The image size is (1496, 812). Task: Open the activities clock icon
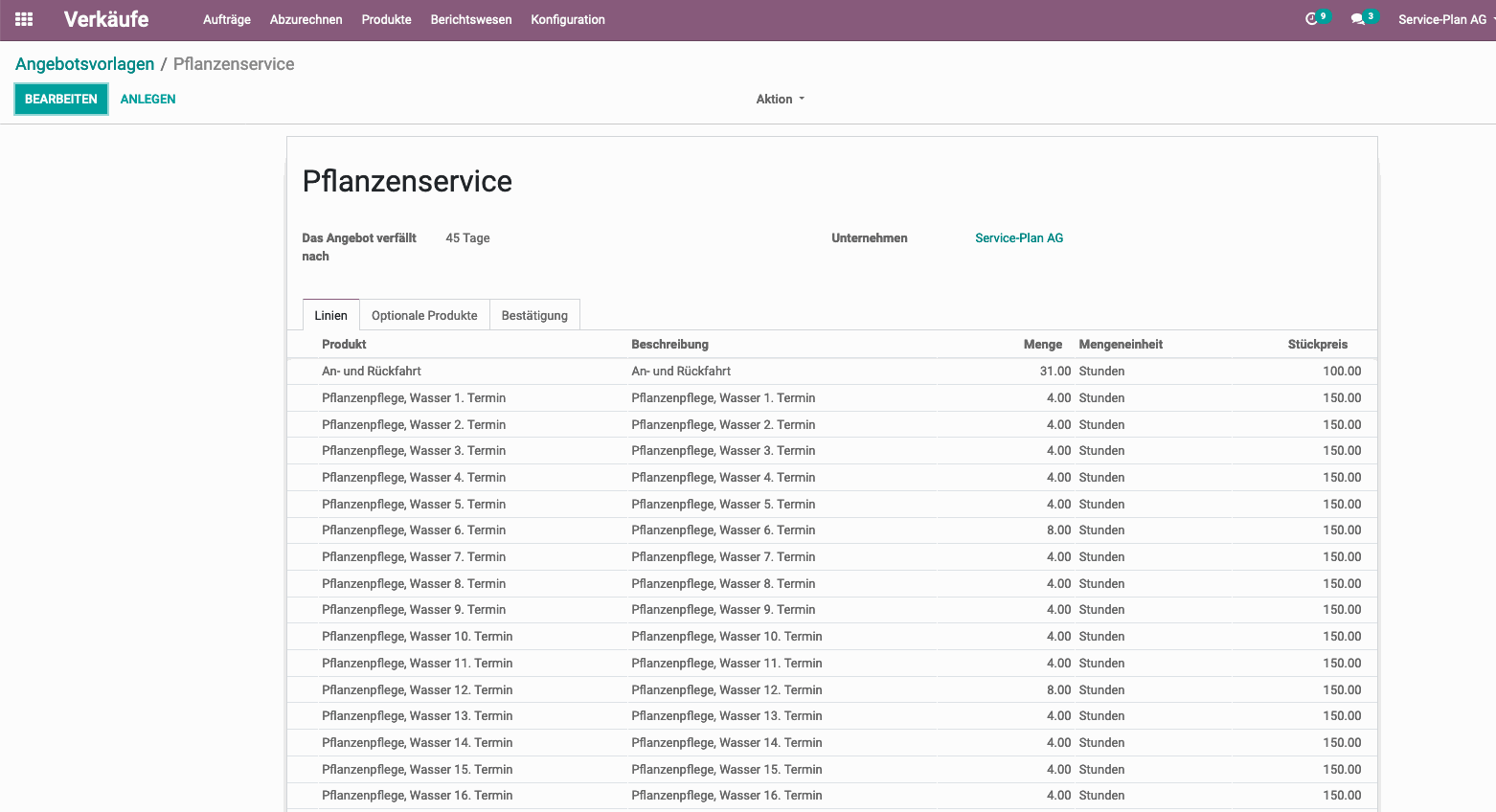pos(1312,19)
